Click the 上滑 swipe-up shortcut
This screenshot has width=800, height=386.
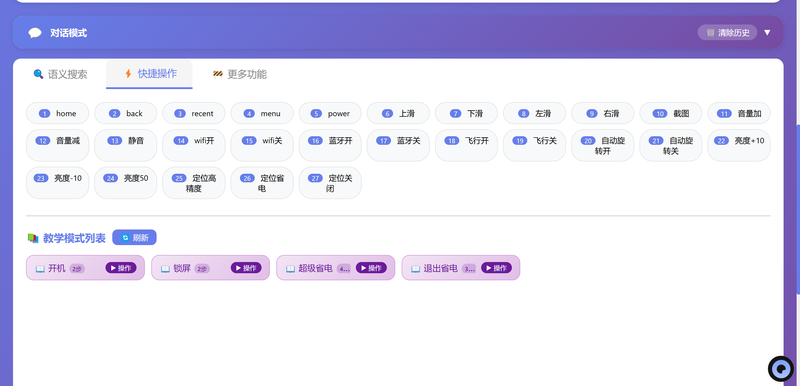pyautogui.click(x=398, y=113)
